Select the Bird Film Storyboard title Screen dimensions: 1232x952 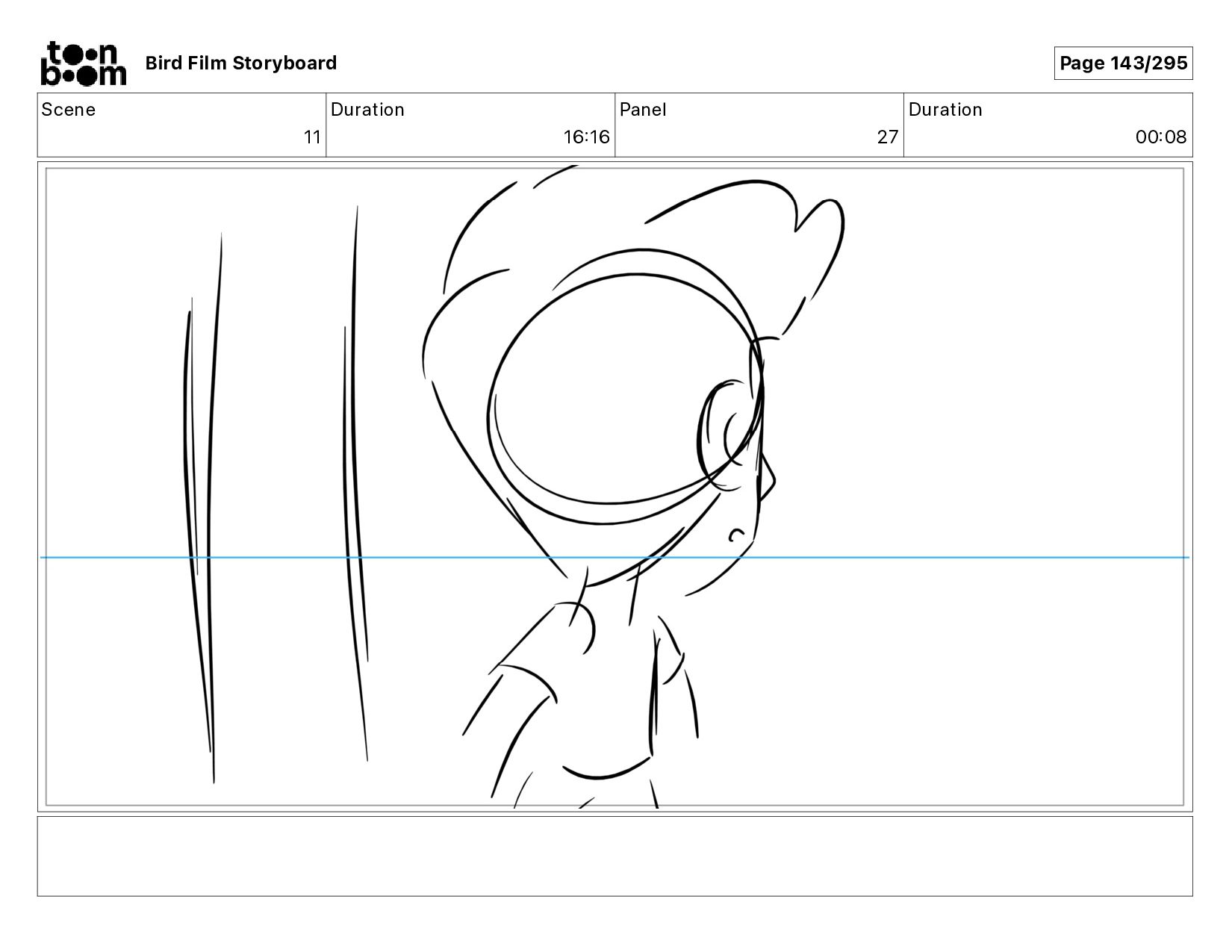(x=240, y=63)
